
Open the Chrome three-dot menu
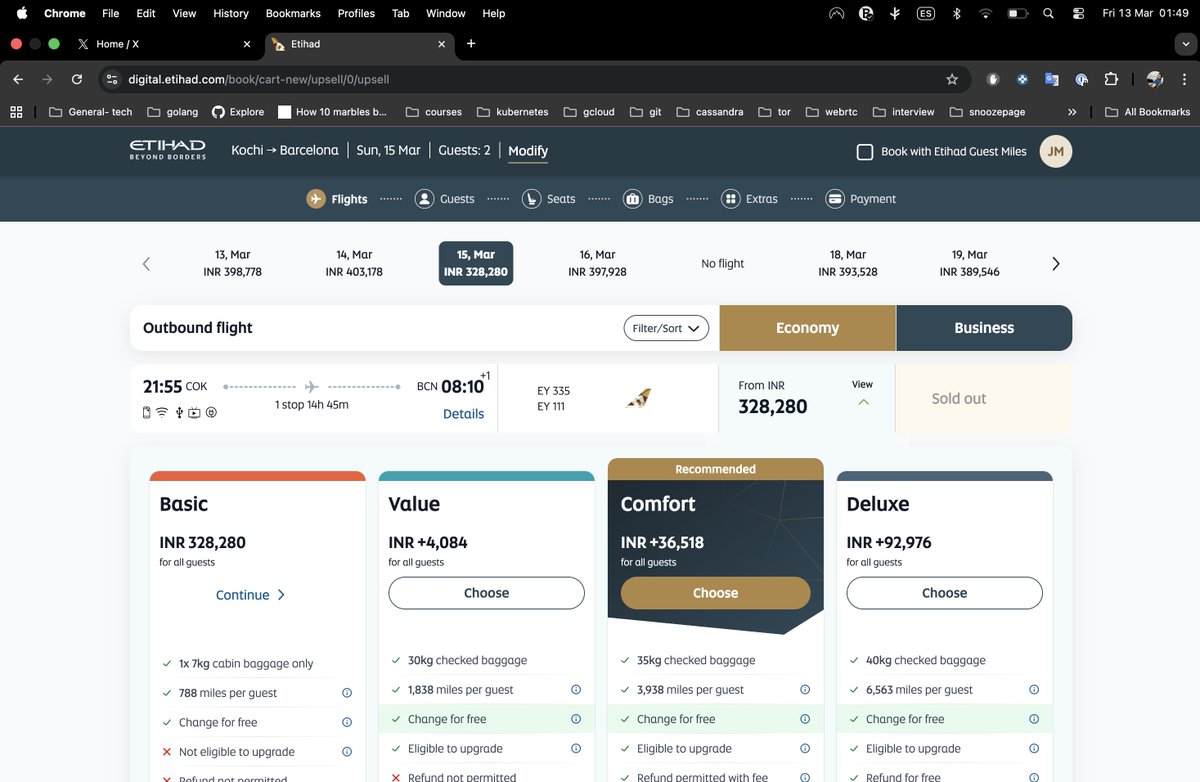(1184, 79)
